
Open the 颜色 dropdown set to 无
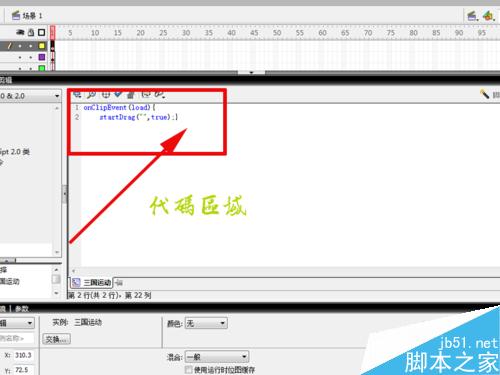206,323
